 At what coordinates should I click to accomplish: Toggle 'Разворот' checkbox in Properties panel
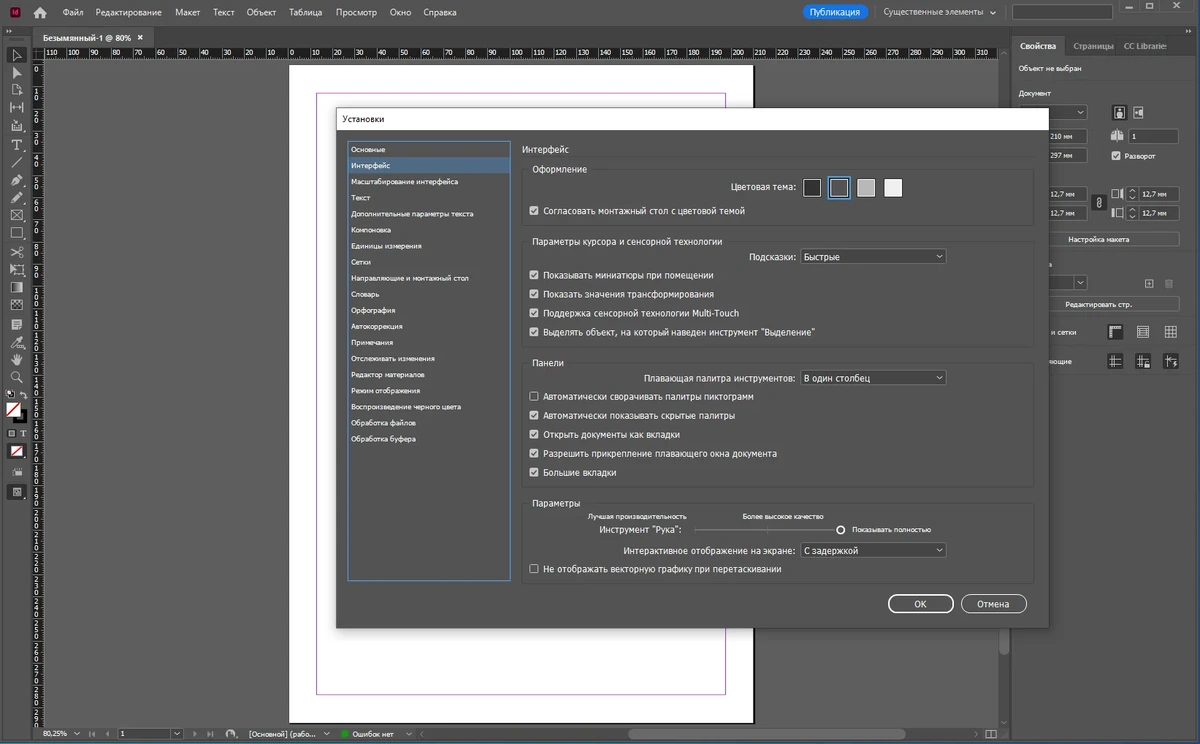1116,156
